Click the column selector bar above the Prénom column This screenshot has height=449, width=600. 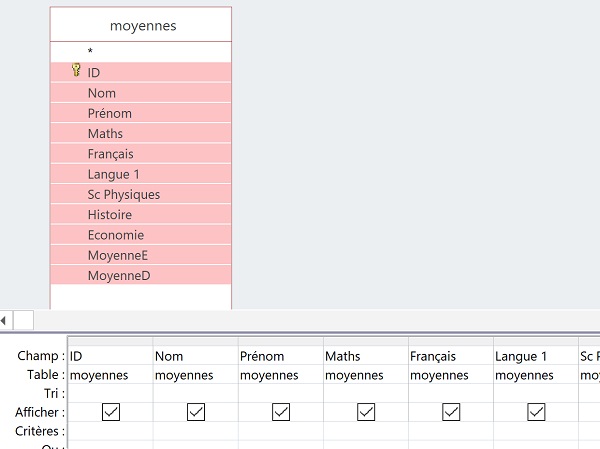[280, 341]
